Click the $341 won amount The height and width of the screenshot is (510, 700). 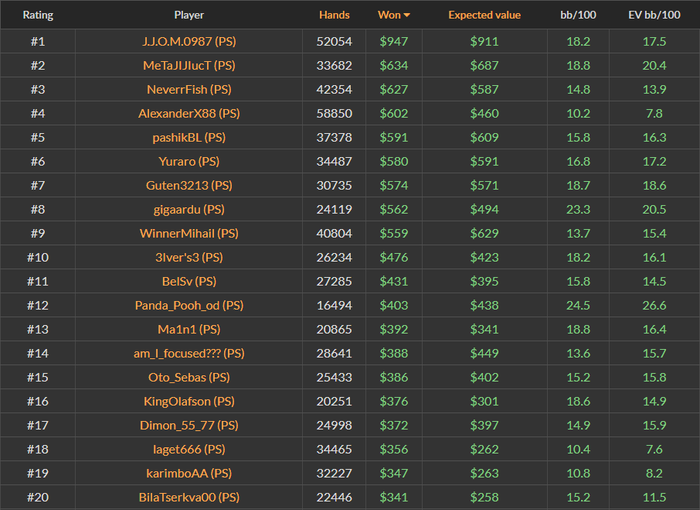click(394, 497)
